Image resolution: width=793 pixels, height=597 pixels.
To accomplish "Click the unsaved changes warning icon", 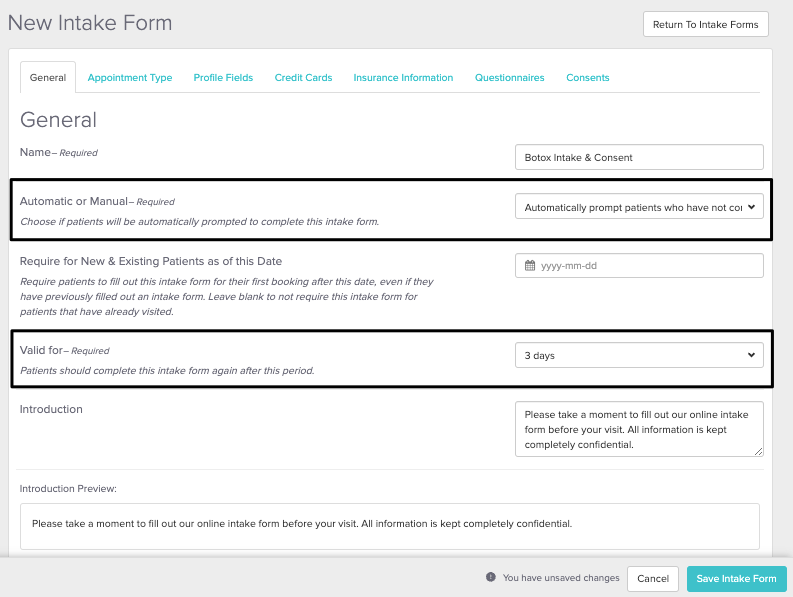I will pos(491,577).
